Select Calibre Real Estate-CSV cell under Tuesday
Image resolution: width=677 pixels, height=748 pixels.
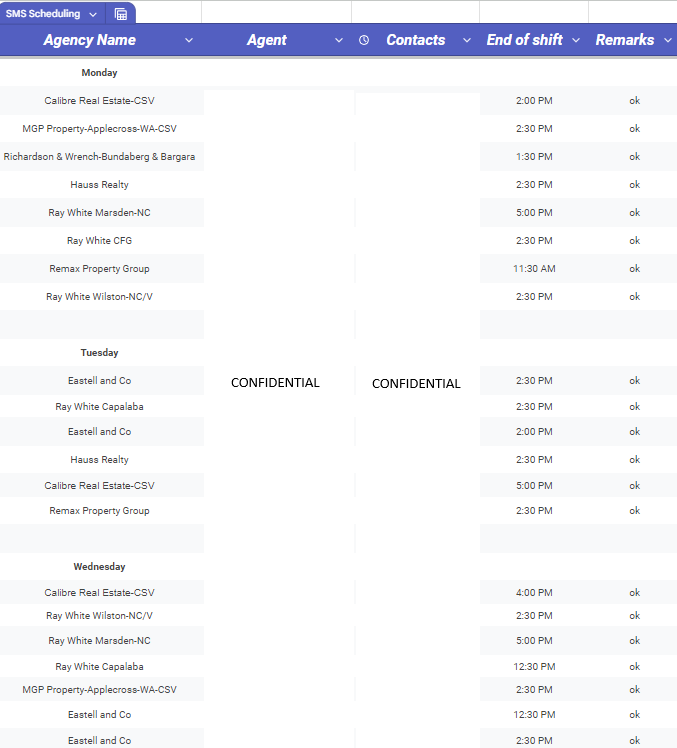99,485
